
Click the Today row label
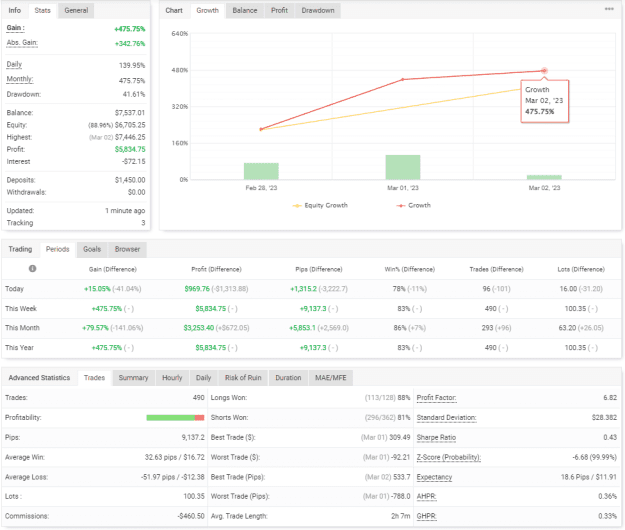tap(14, 289)
